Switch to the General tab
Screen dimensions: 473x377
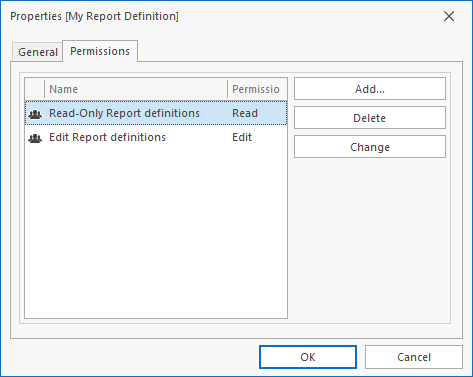(38, 52)
